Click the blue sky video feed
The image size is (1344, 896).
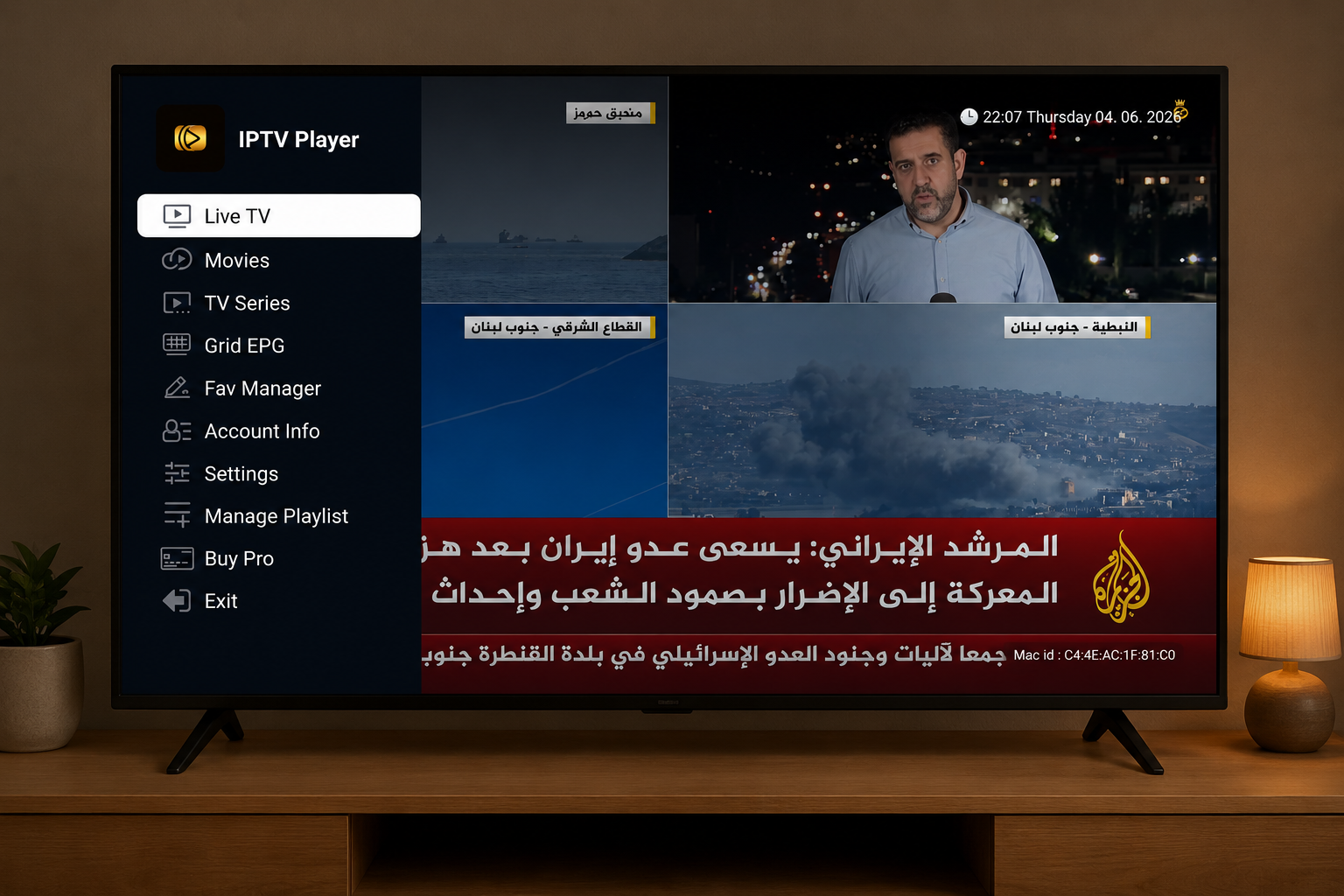[x=544, y=410]
